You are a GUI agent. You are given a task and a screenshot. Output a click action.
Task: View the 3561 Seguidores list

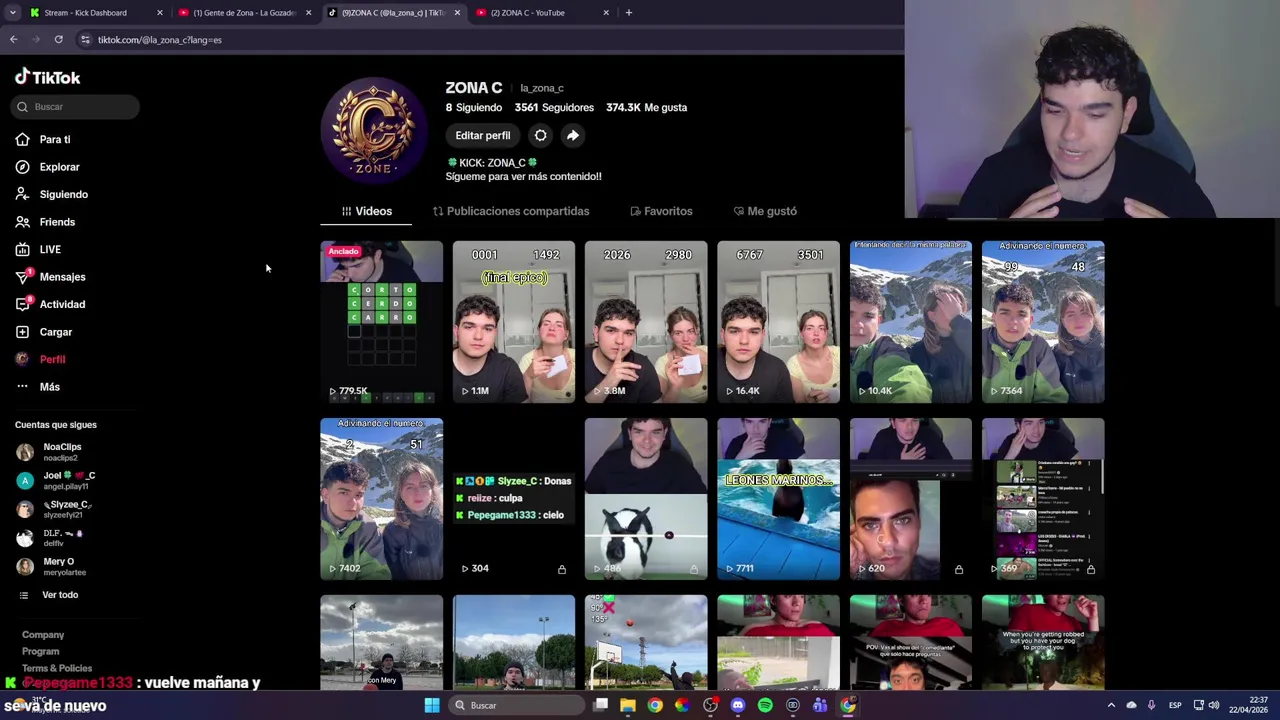pyautogui.click(x=554, y=107)
